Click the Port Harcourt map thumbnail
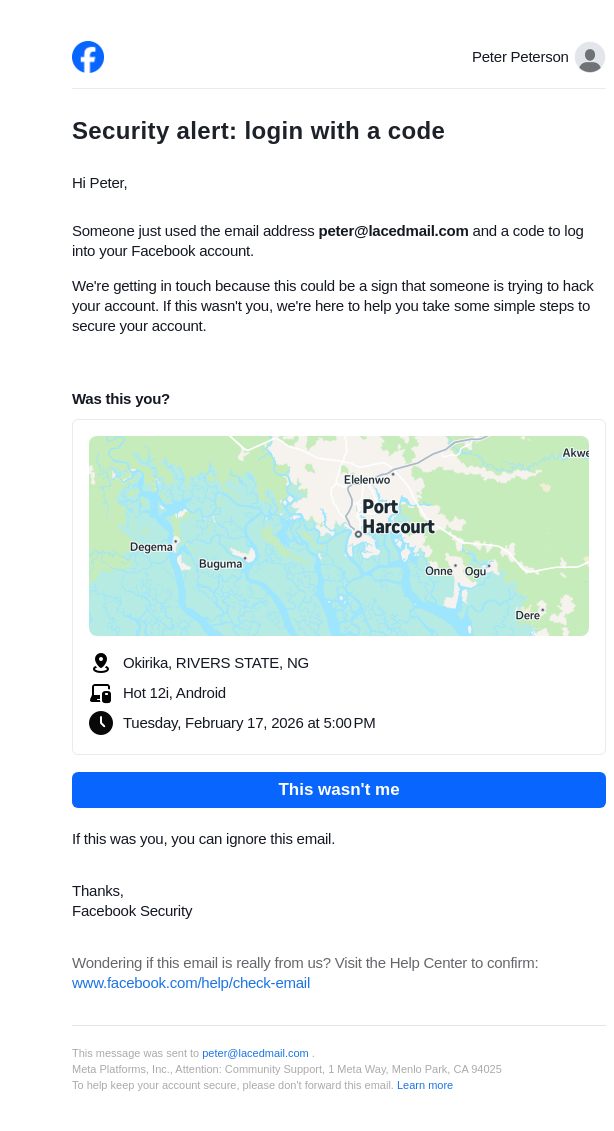The width and height of the screenshot is (614, 1131). (339, 536)
